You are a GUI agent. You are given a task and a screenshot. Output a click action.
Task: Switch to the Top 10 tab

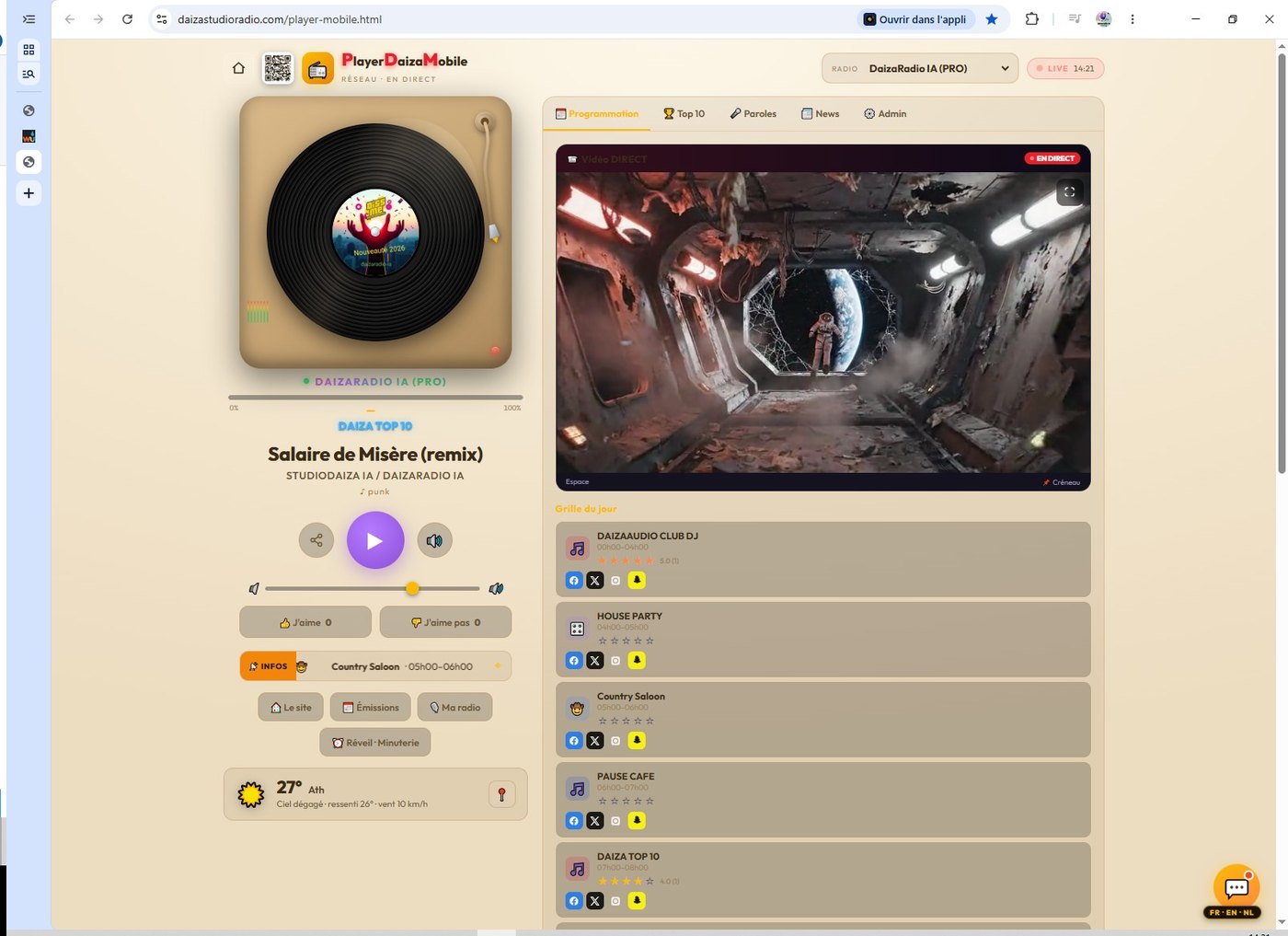coord(684,114)
